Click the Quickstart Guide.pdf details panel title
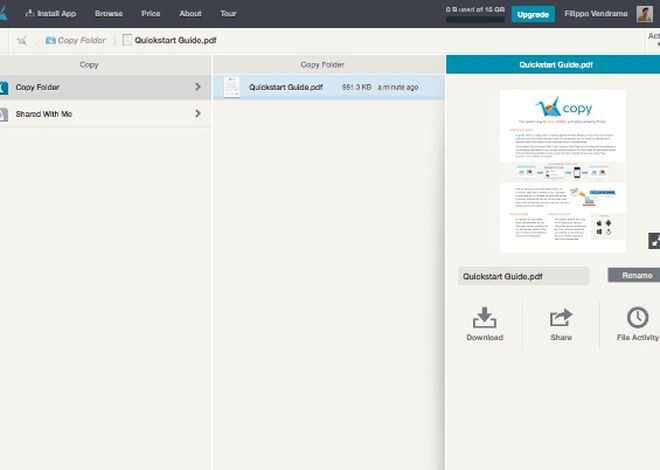The width and height of the screenshot is (660, 470). click(x=556, y=65)
